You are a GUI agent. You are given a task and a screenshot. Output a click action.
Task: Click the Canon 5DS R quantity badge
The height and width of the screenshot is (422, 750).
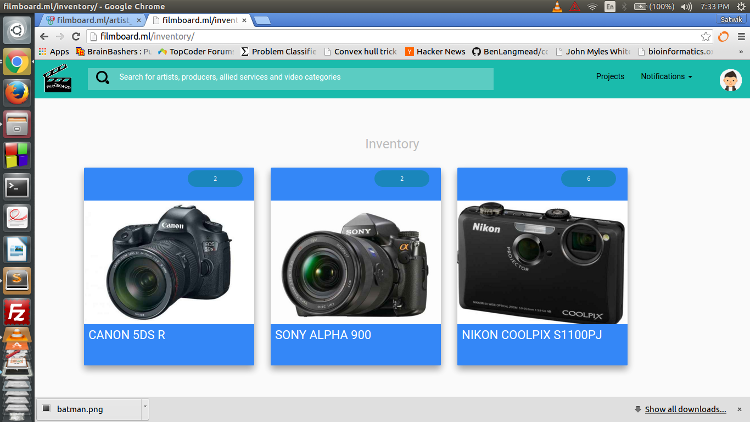coord(215,178)
